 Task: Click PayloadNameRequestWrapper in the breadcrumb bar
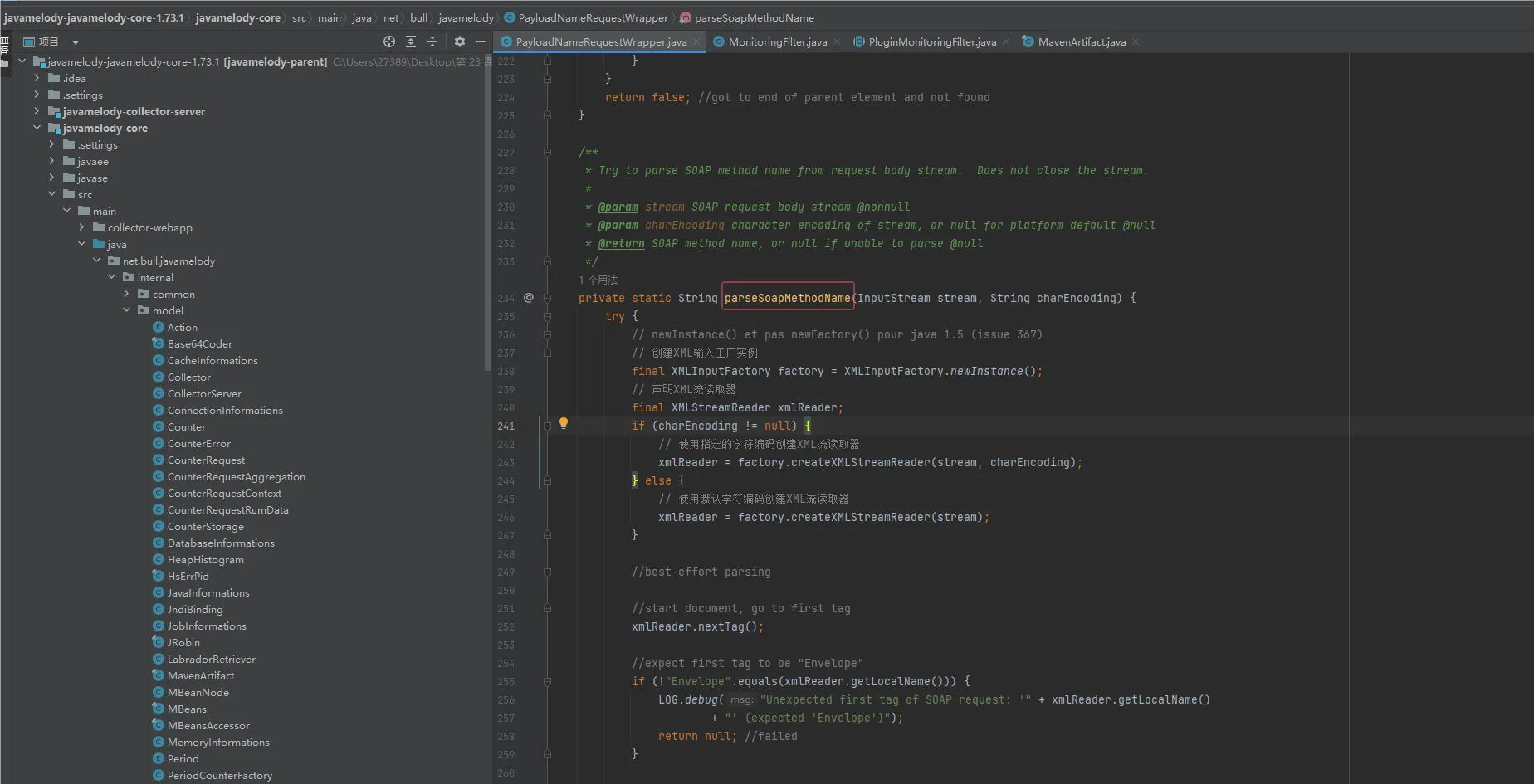[593, 17]
